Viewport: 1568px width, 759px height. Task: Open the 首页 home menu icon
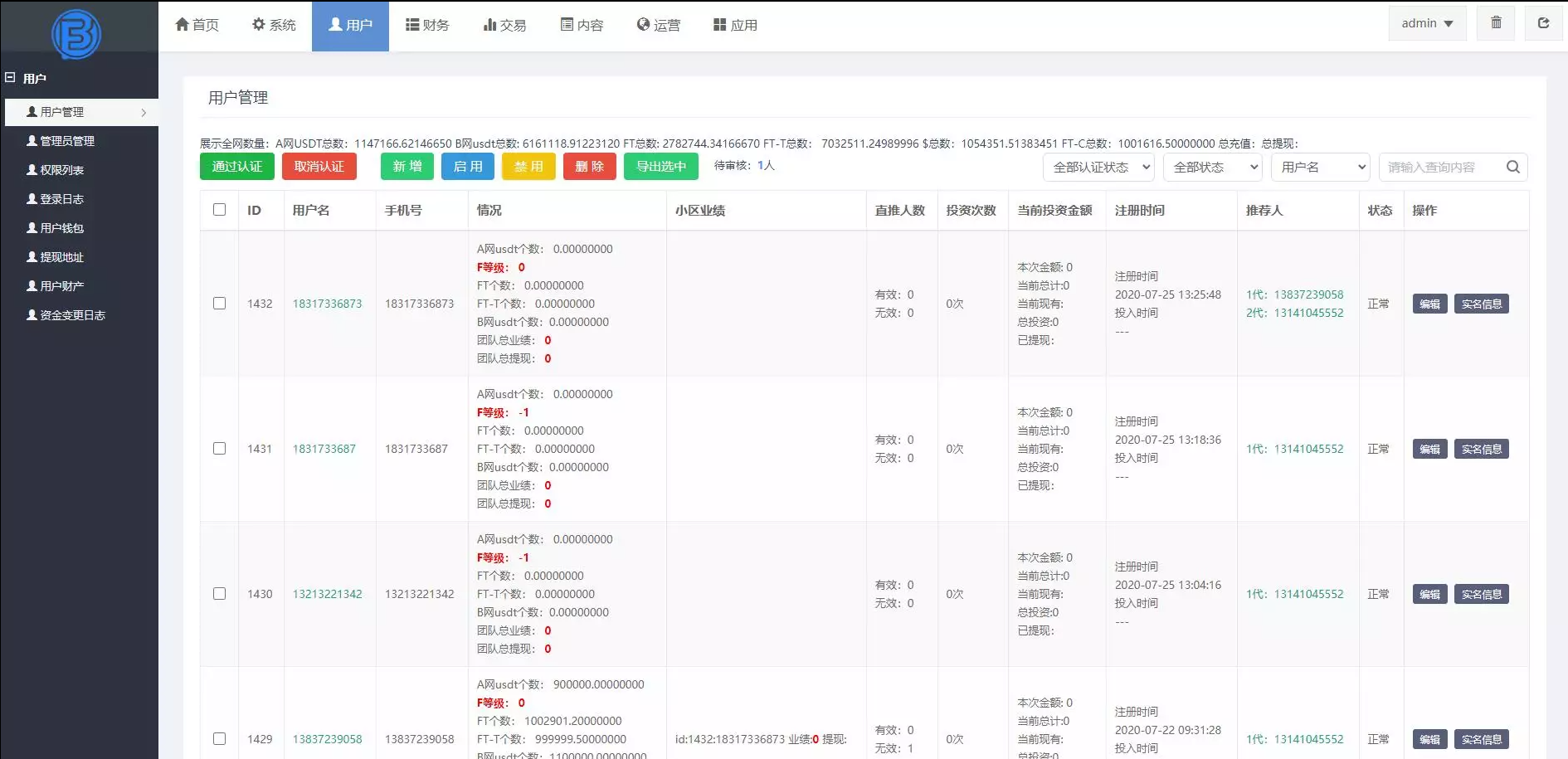point(183,24)
